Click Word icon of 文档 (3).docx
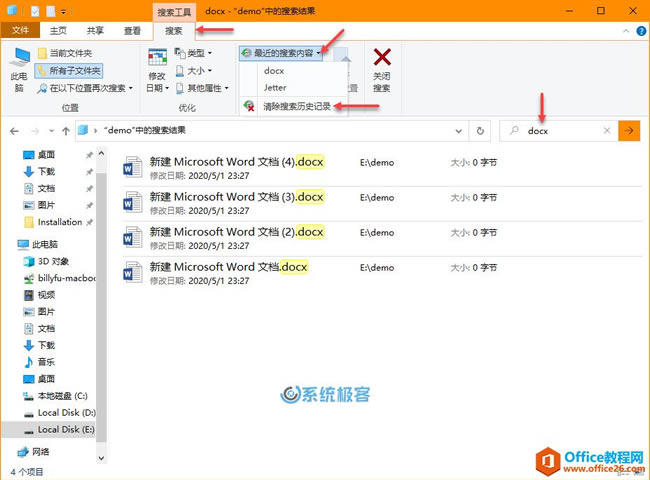The image size is (650, 480). [x=133, y=203]
